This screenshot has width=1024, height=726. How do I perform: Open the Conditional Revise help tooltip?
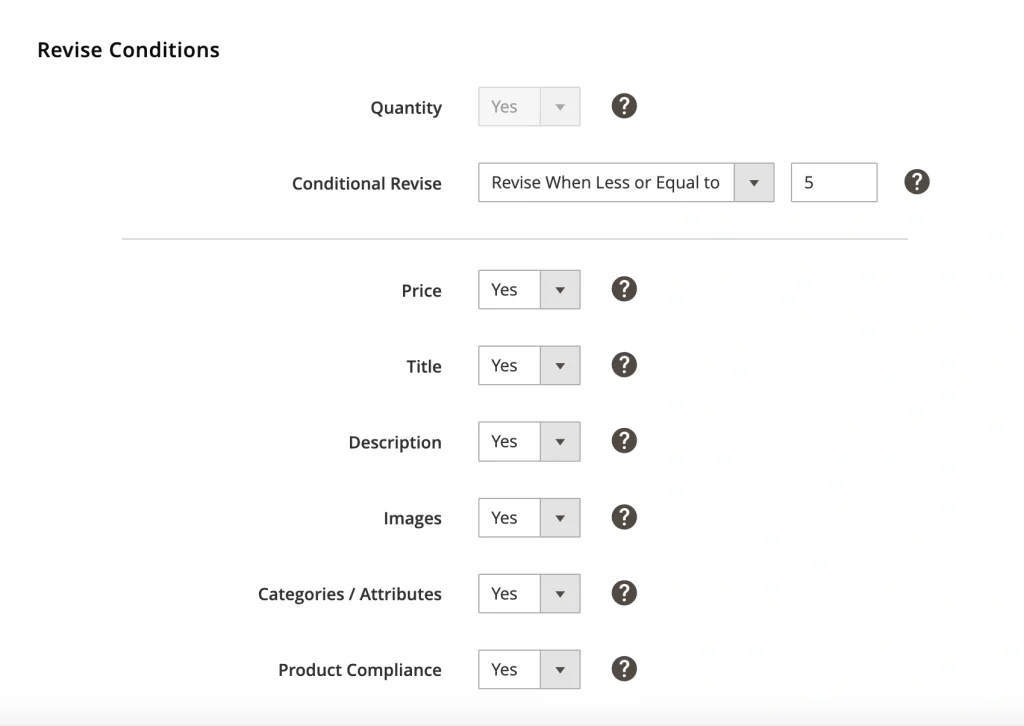coord(916,182)
